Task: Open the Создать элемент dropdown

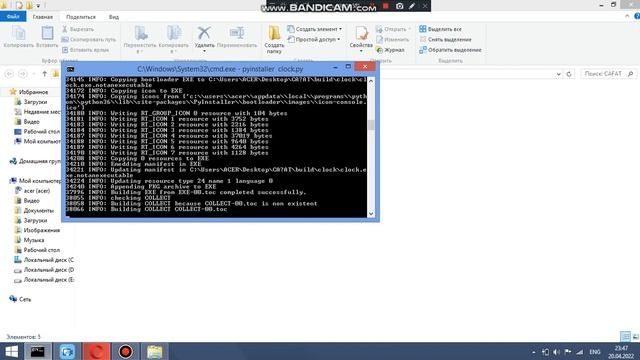Action: click(314, 29)
